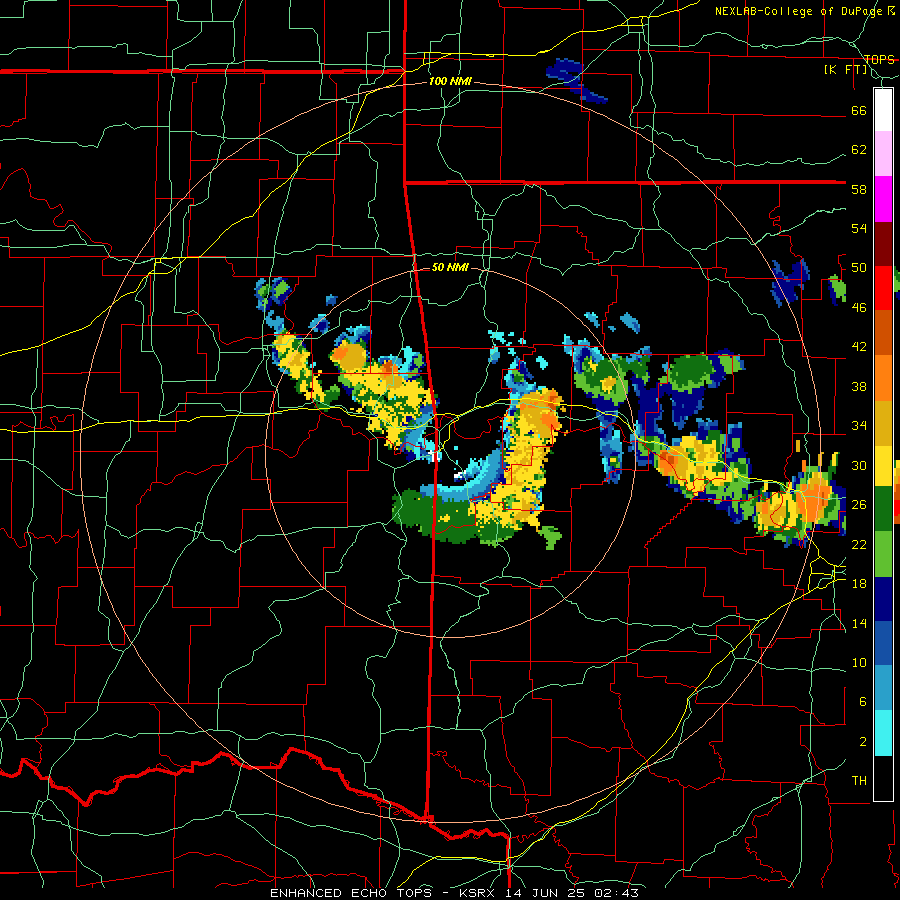The width and height of the screenshot is (900, 900).
Task: Click the legend value '2'
Action: tap(863, 742)
